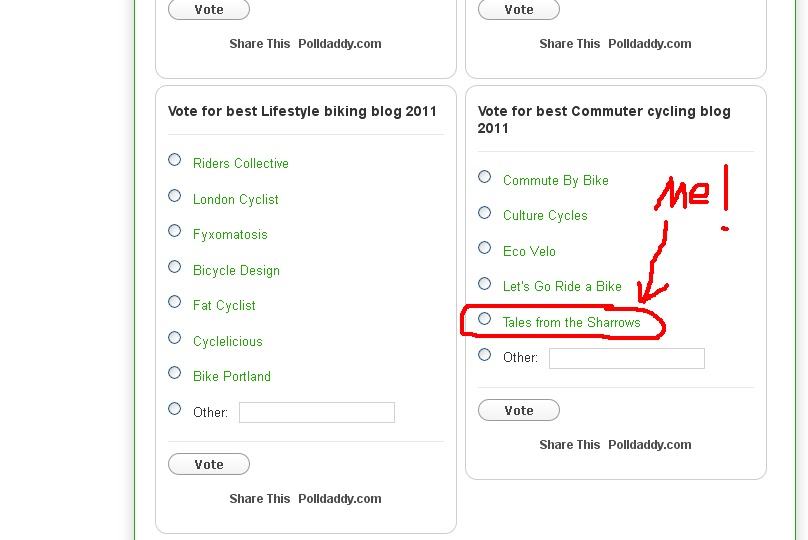Choose Culture Cycles radio option
The image size is (808, 540).
pos(485,212)
